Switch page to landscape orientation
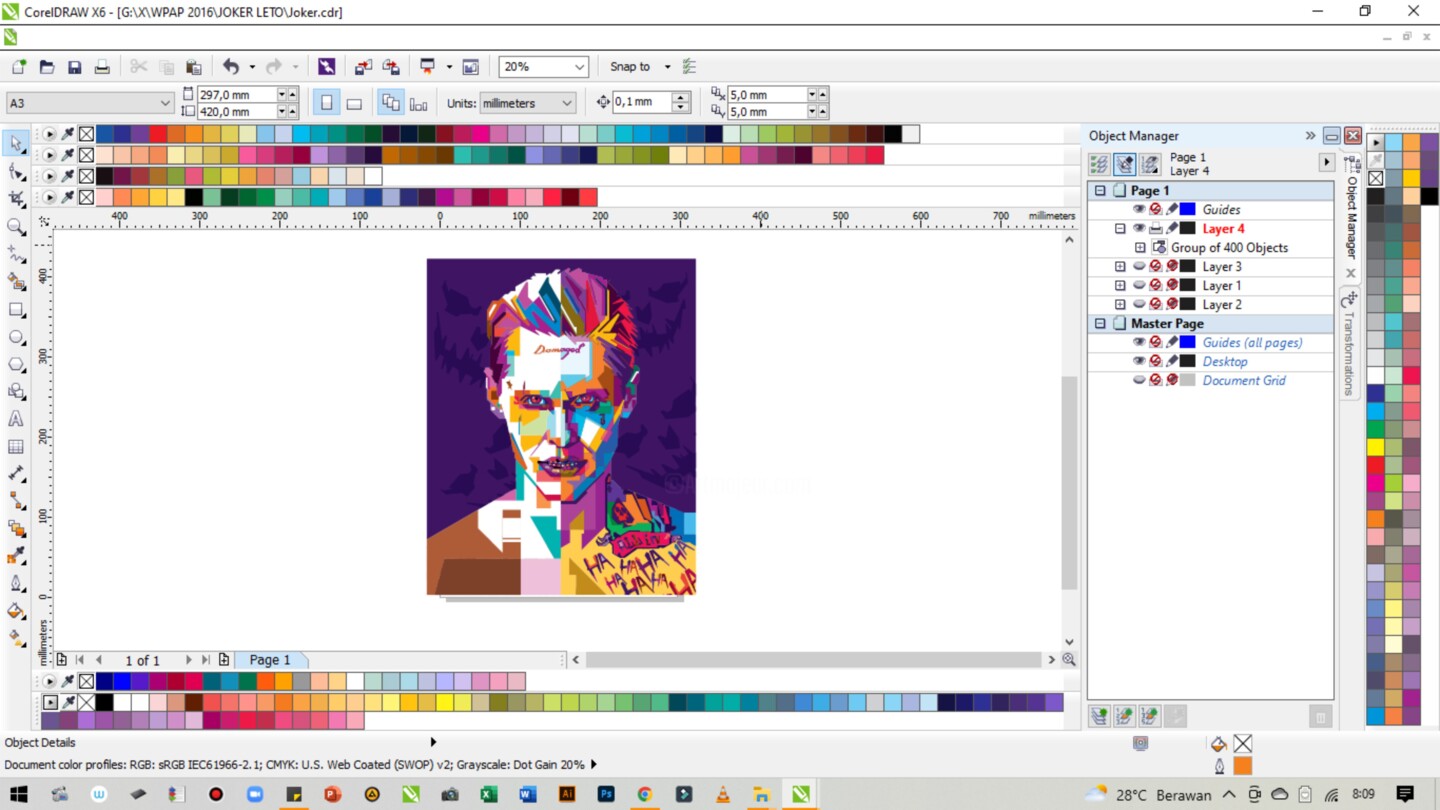Image resolution: width=1440 pixels, height=810 pixels. tap(354, 103)
